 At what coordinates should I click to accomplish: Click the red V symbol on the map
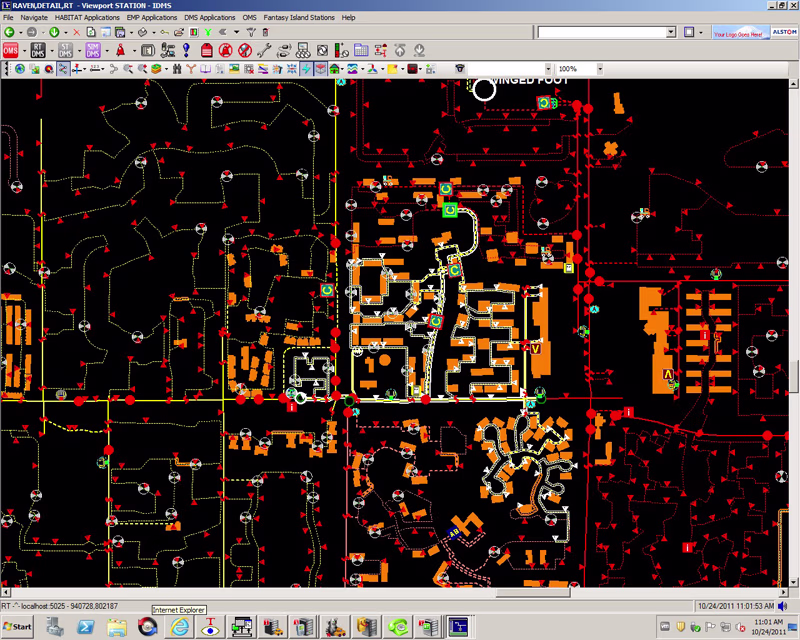[x=535, y=349]
